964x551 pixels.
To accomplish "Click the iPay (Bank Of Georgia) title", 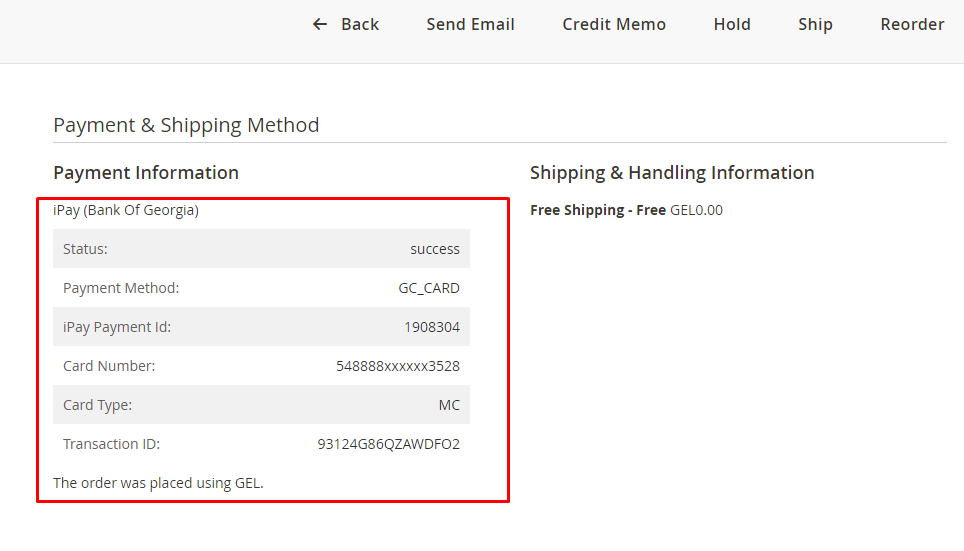I will pyautogui.click(x=126, y=210).
